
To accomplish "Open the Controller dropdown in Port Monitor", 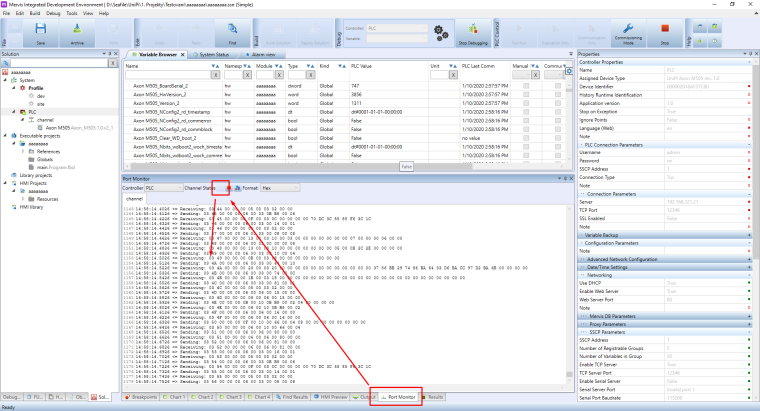I will pos(164,187).
